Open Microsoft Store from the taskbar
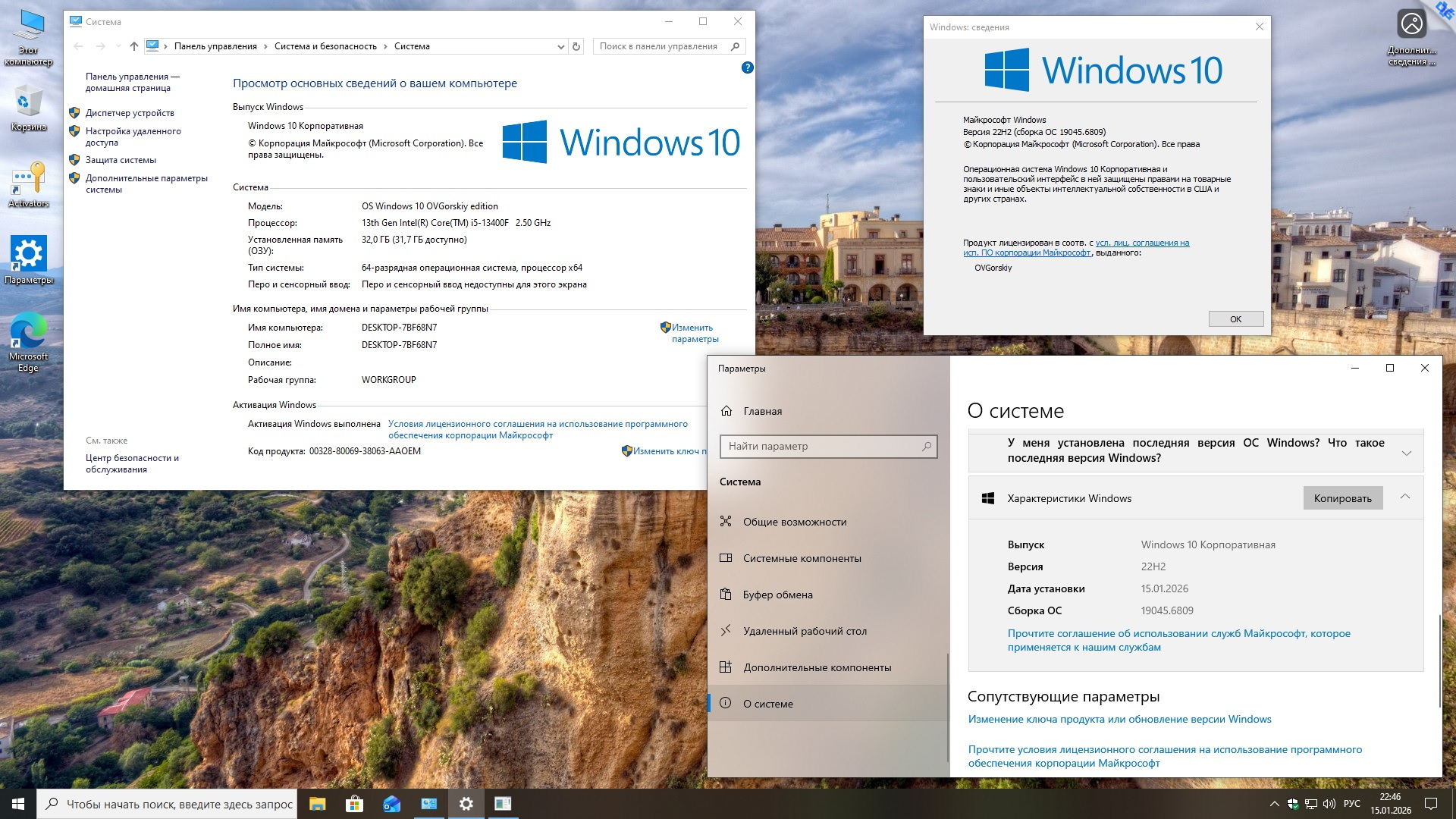The width and height of the screenshot is (1456, 819). click(354, 804)
